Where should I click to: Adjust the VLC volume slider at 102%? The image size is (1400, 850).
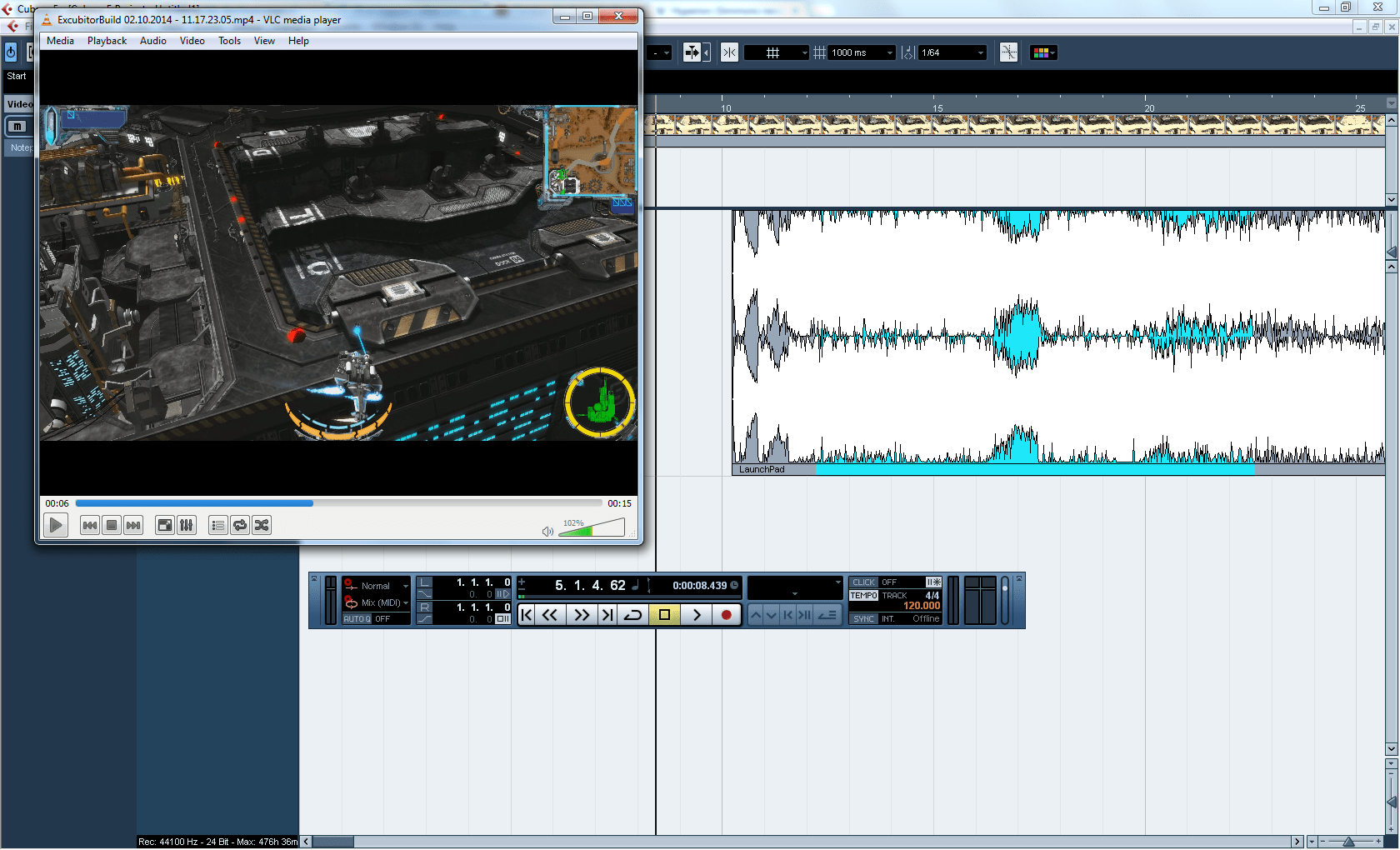pyautogui.click(x=592, y=527)
